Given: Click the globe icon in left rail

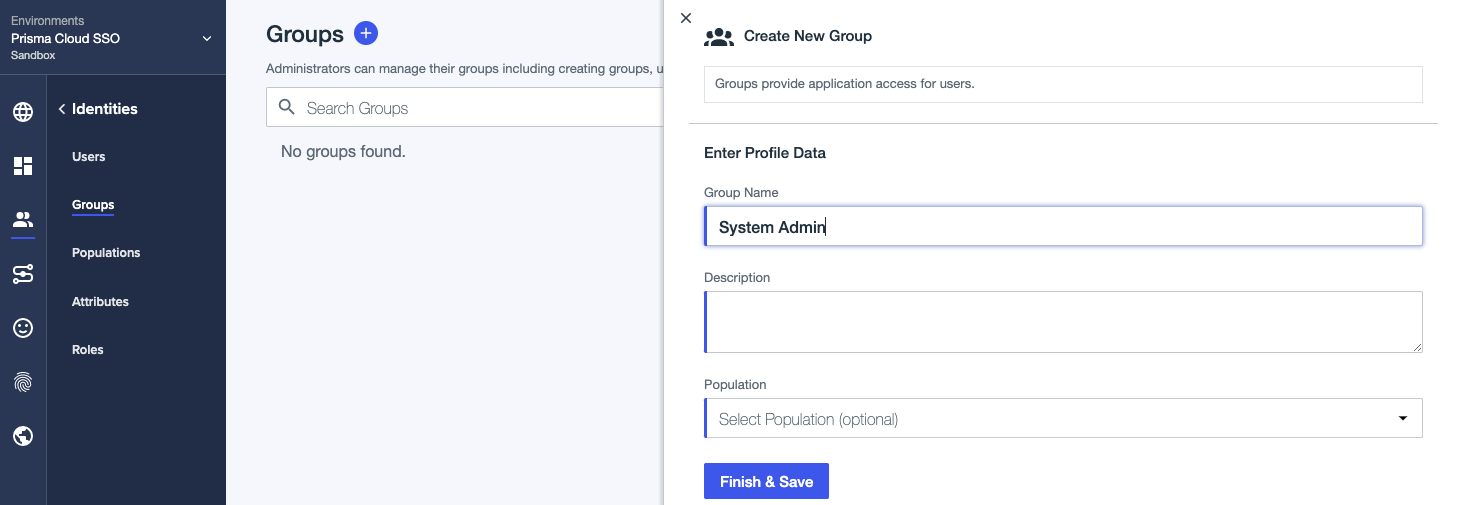Looking at the screenshot, I should tap(23, 111).
